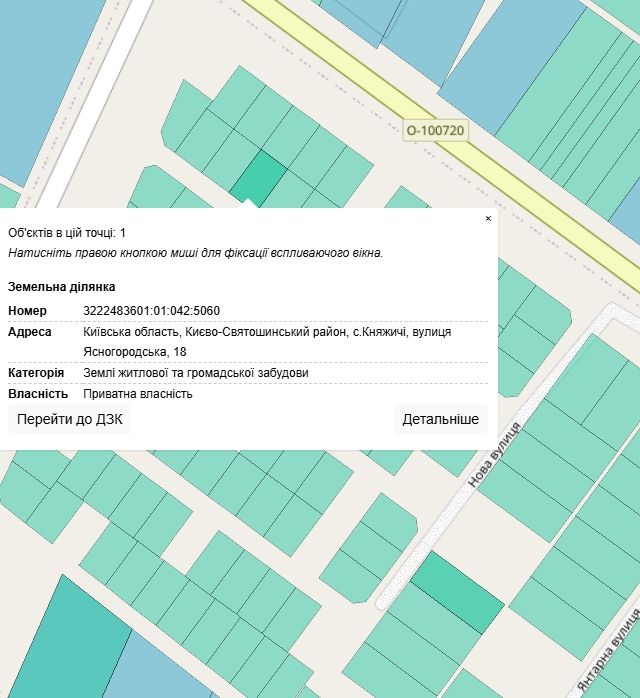Click the 'Категорія' field label
This screenshot has width=640, height=698.
click(36, 373)
